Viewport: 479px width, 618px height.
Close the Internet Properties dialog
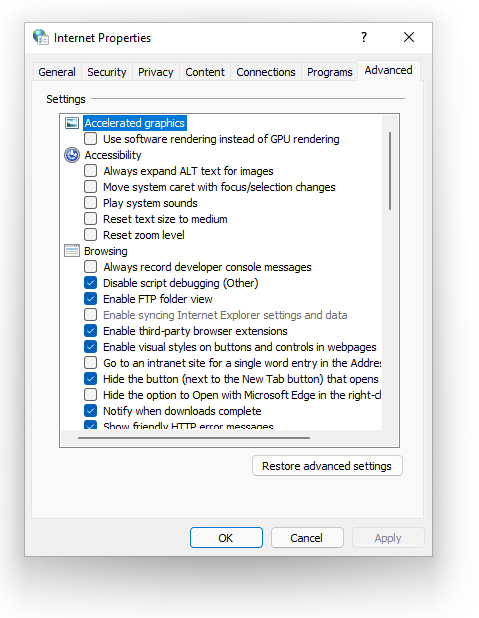click(409, 37)
